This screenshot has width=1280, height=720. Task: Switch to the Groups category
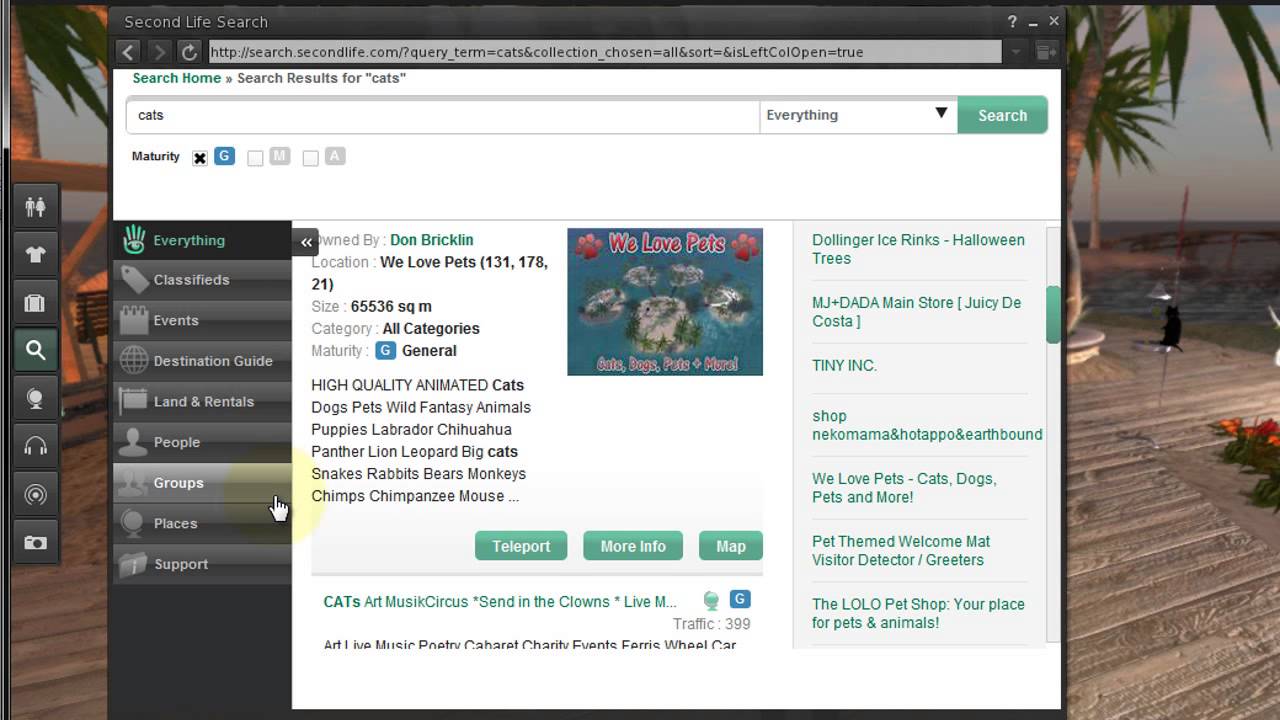pyautogui.click(x=202, y=482)
